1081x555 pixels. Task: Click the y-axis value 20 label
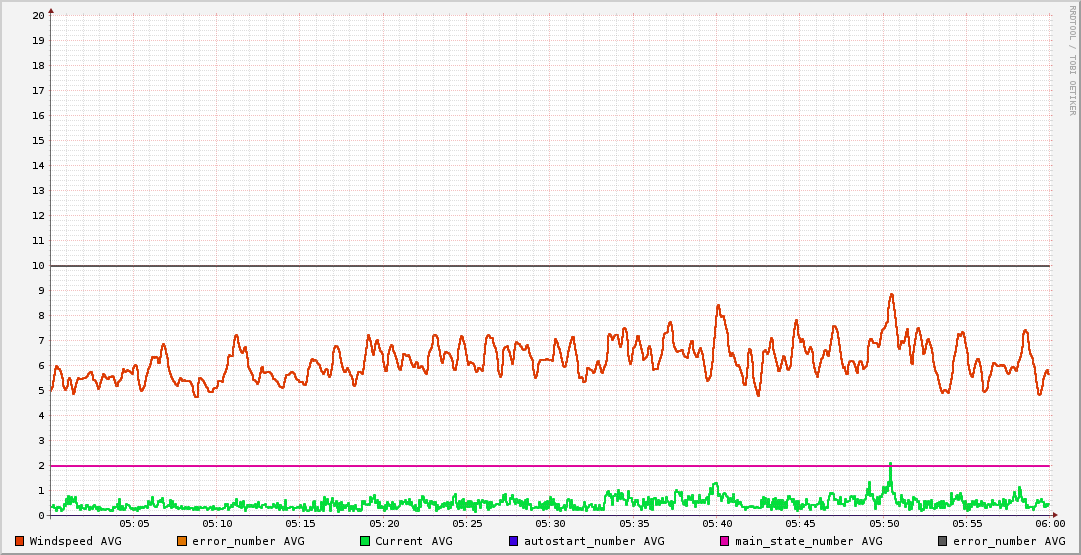tap(38, 16)
